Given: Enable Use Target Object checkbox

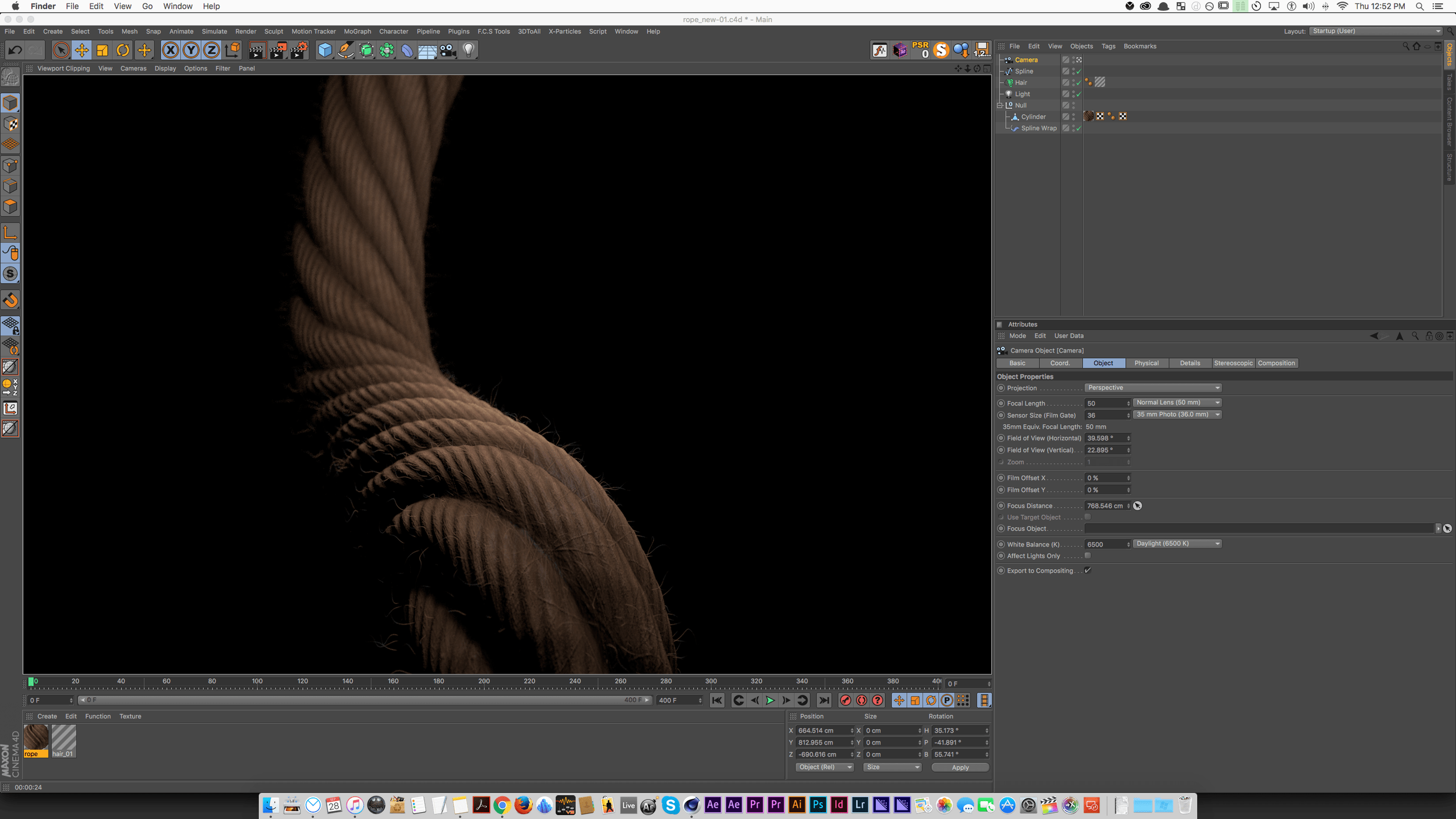Looking at the screenshot, I should pyautogui.click(x=1087, y=517).
